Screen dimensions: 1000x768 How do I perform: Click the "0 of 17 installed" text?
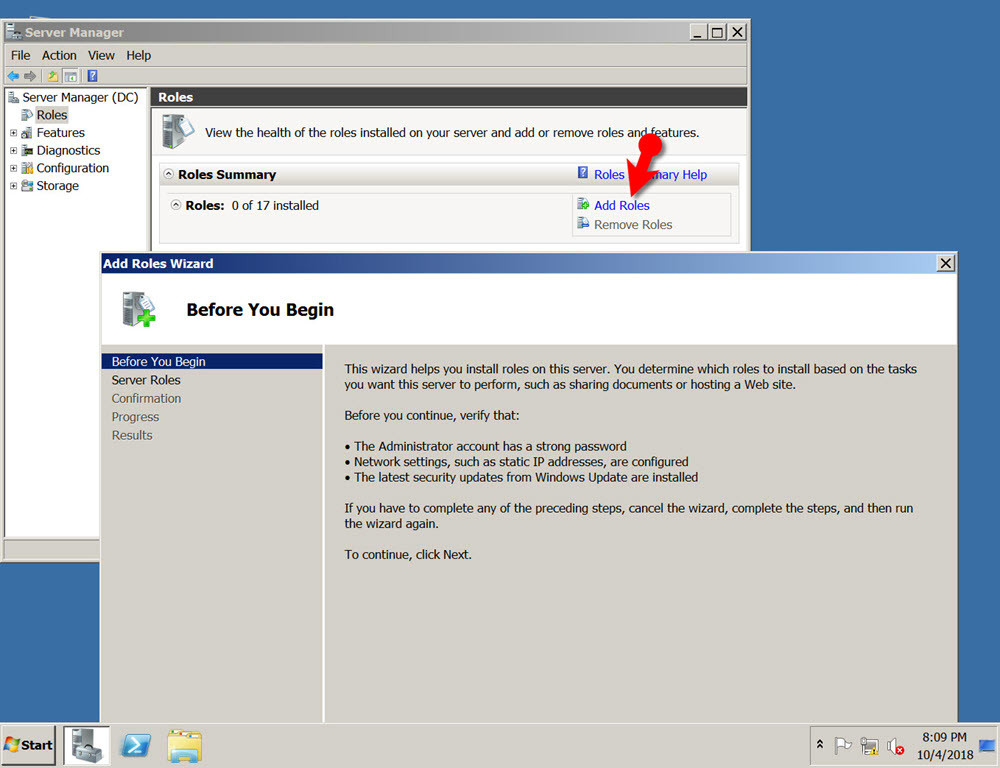point(275,205)
